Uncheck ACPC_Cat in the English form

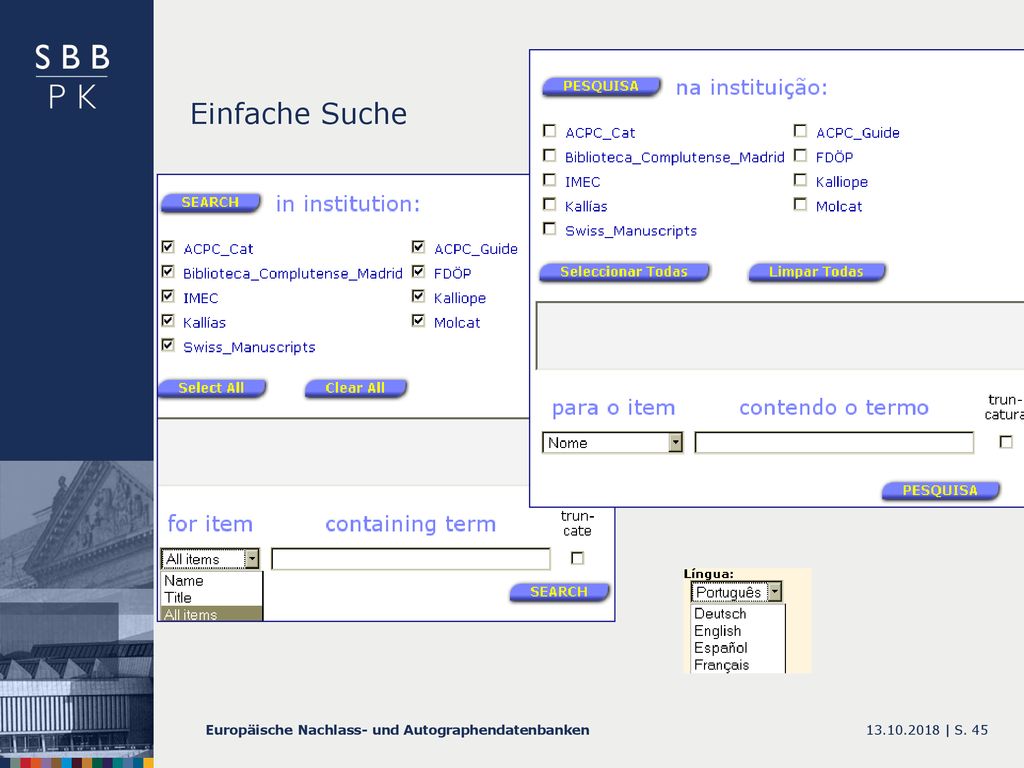pos(168,247)
